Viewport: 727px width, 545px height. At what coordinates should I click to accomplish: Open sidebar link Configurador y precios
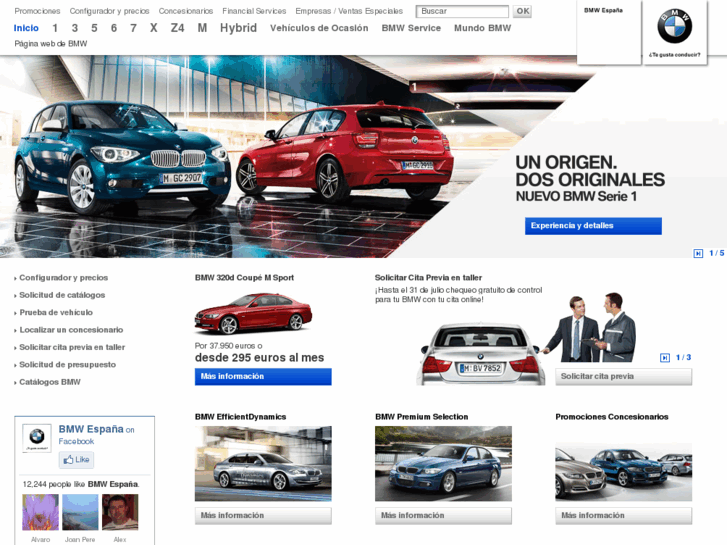coord(64,278)
